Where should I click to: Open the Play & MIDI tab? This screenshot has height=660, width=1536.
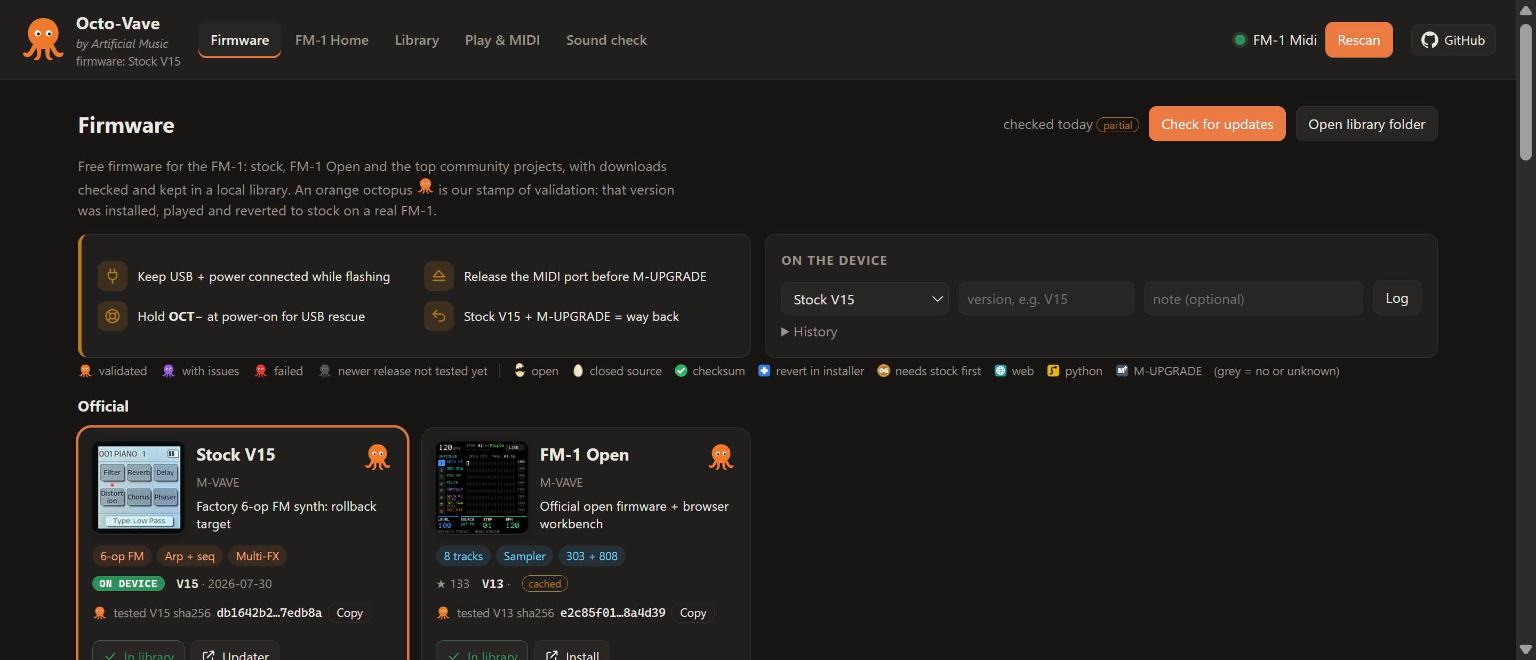pos(502,40)
